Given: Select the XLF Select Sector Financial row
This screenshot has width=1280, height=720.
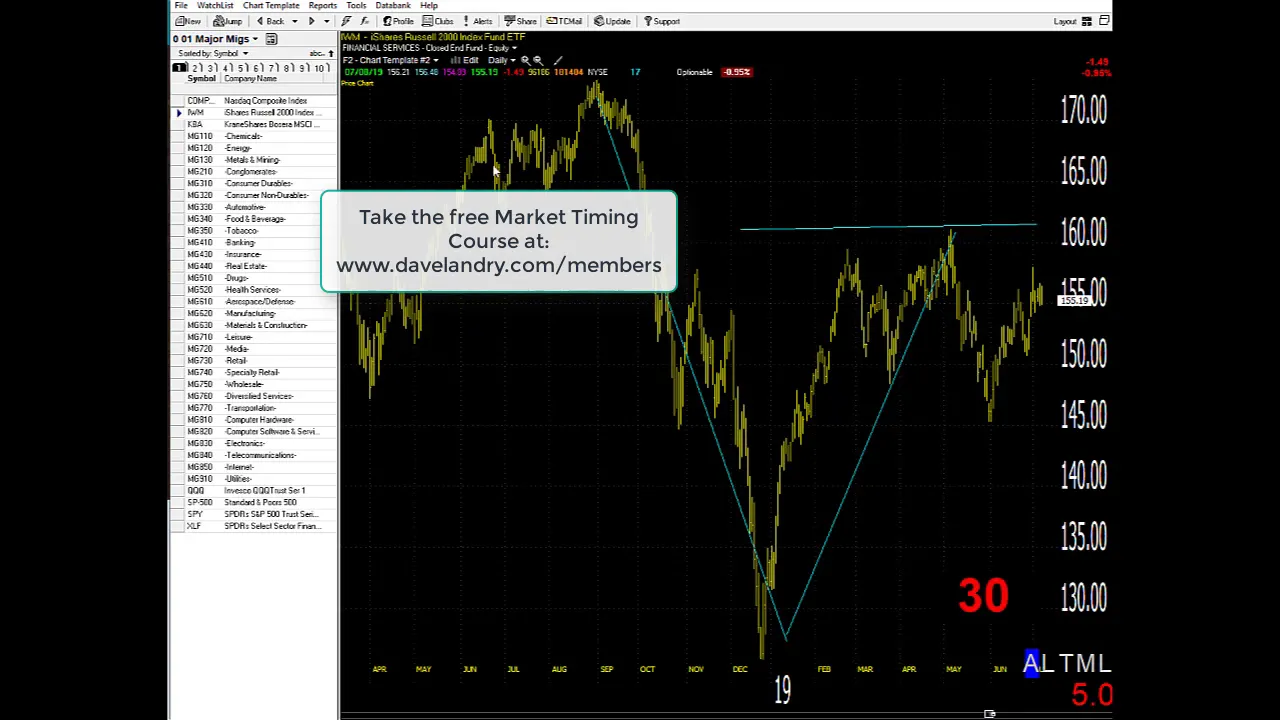Looking at the screenshot, I should click(254, 526).
